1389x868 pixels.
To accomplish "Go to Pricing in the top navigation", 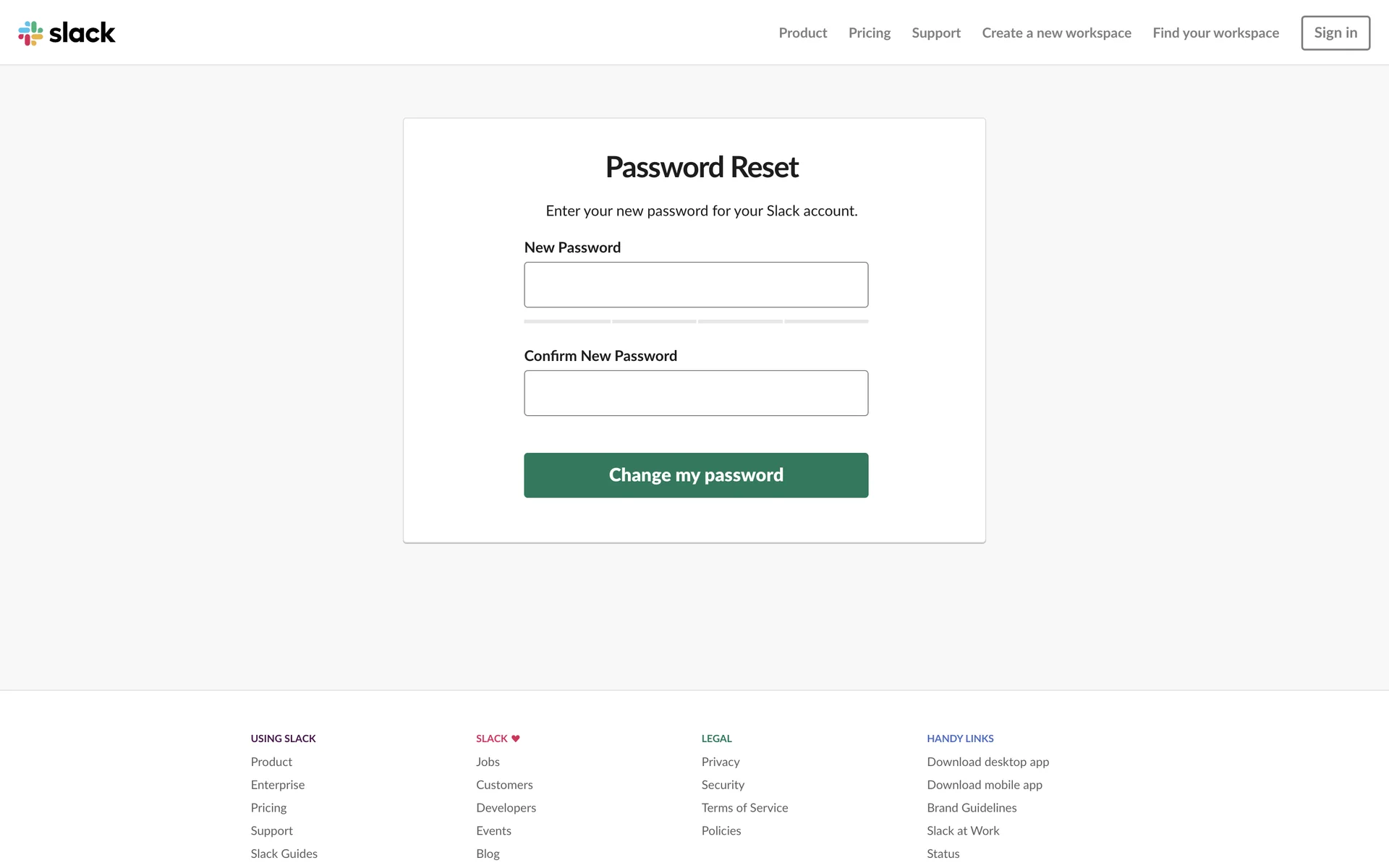I will pyautogui.click(x=869, y=33).
